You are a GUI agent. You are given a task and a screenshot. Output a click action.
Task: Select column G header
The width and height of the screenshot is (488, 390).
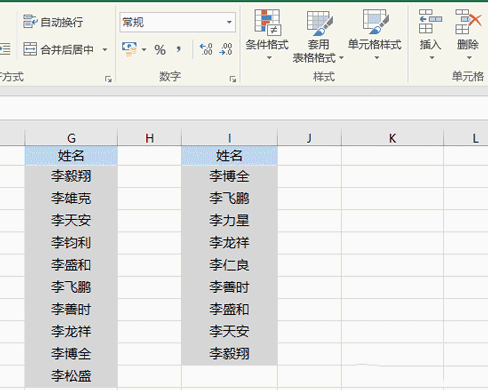[x=71, y=138]
